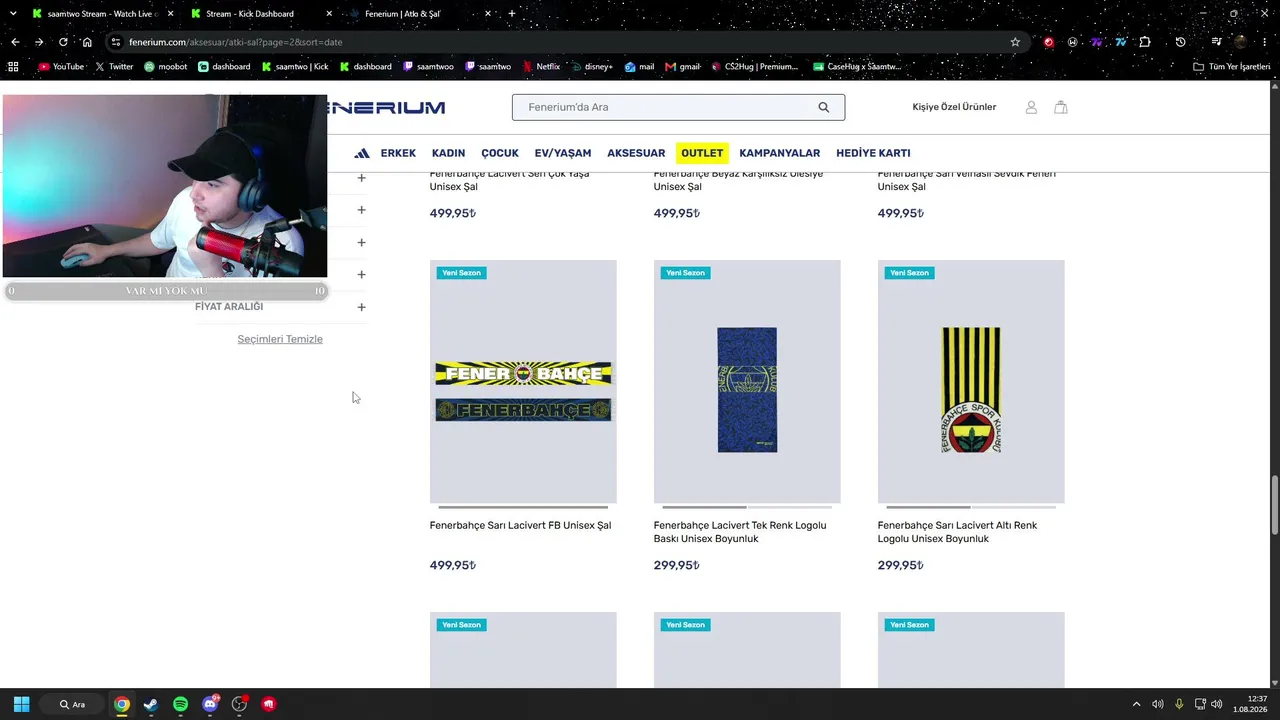Open Discord from the taskbar
This screenshot has height=720, width=1280.
(x=210, y=704)
